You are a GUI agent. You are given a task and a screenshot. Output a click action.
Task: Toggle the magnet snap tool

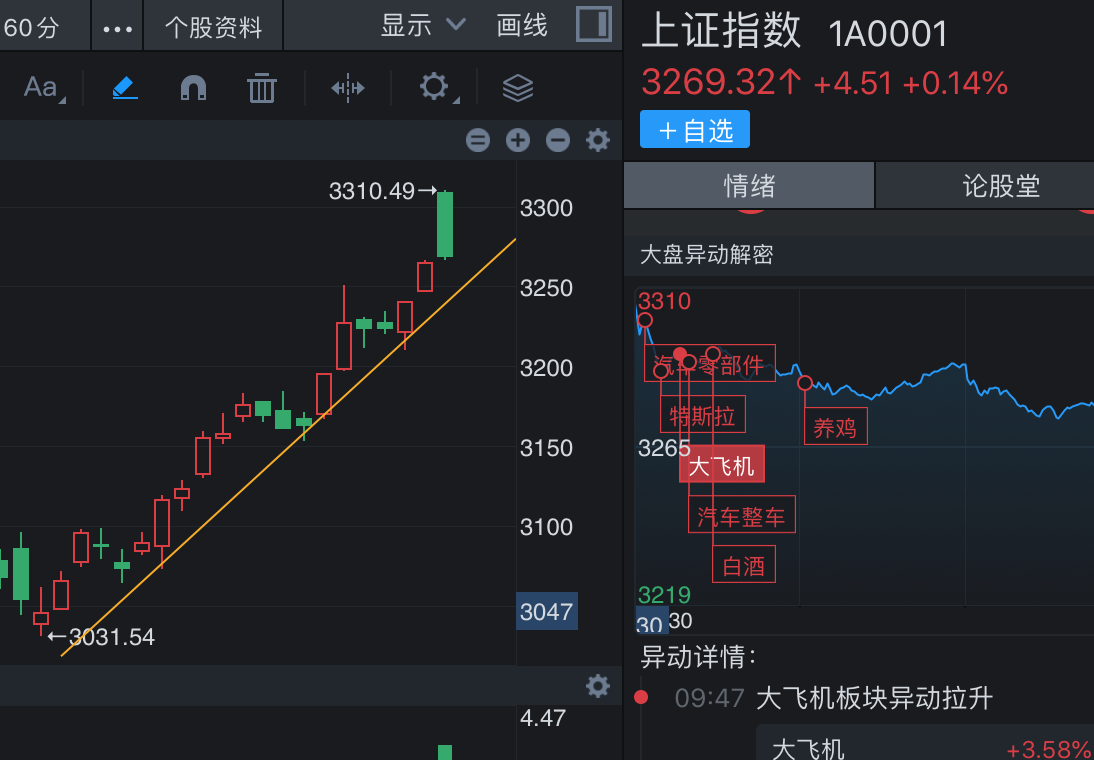point(193,88)
